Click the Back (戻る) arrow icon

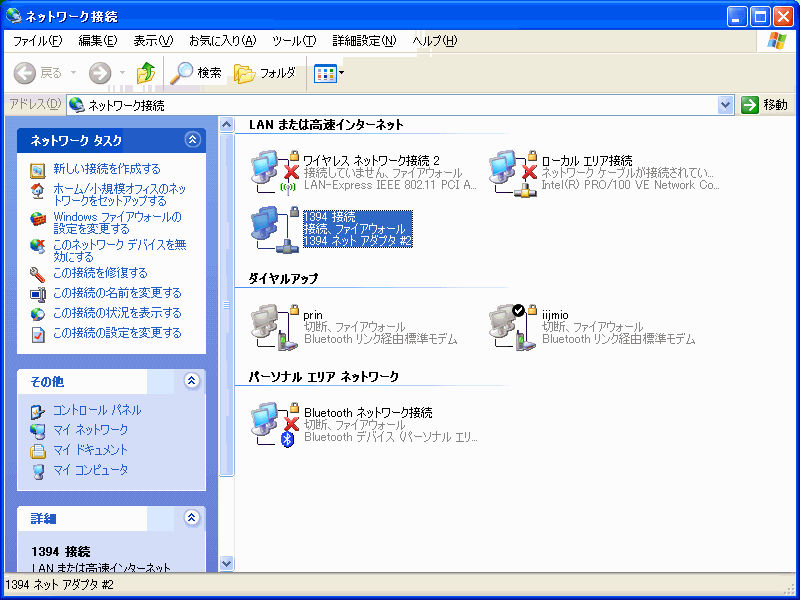point(24,73)
